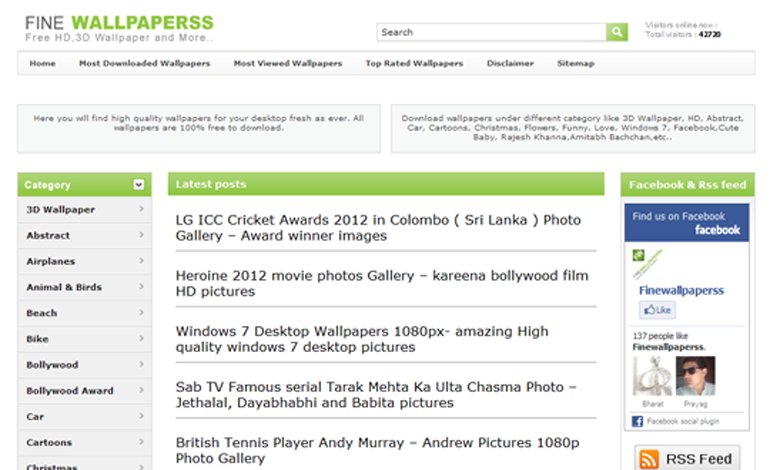Open Prayag's profile thumbnail
Image resolution: width=770 pixels, height=470 pixels.
coord(695,376)
